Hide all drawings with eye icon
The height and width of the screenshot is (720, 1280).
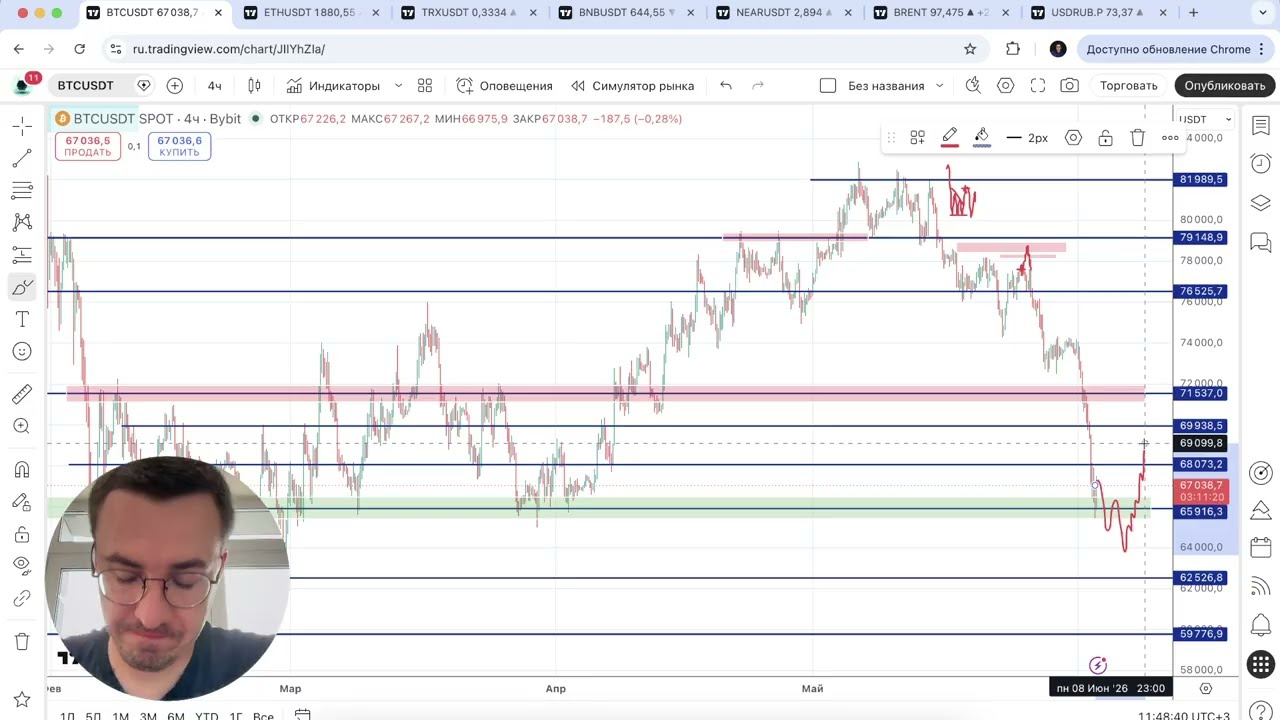[x=22, y=566]
